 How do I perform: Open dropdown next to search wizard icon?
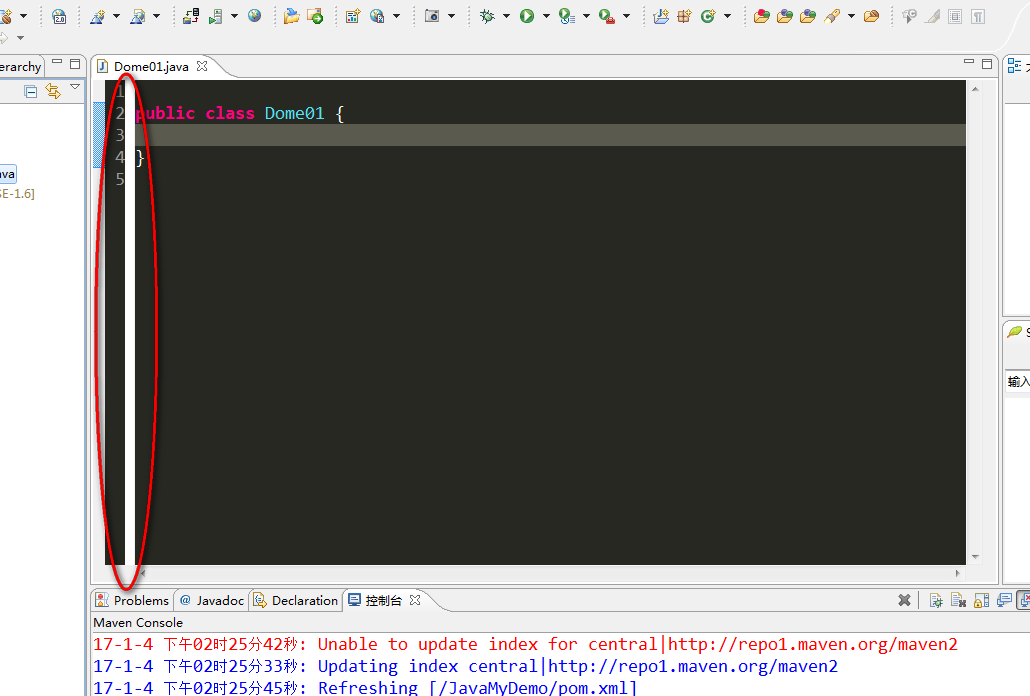coord(156,16)
